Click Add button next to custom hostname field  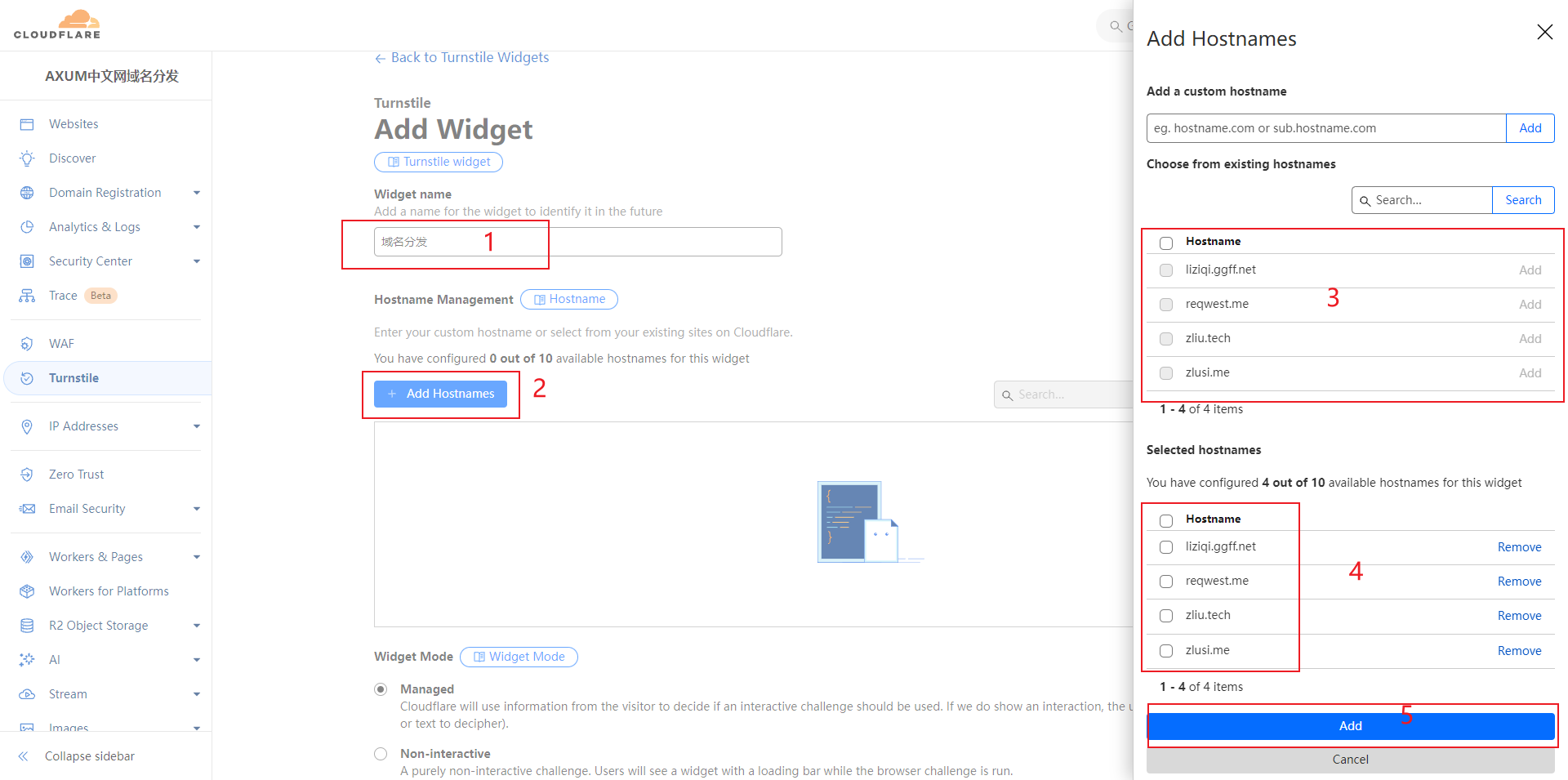[x=1530, y=128]
